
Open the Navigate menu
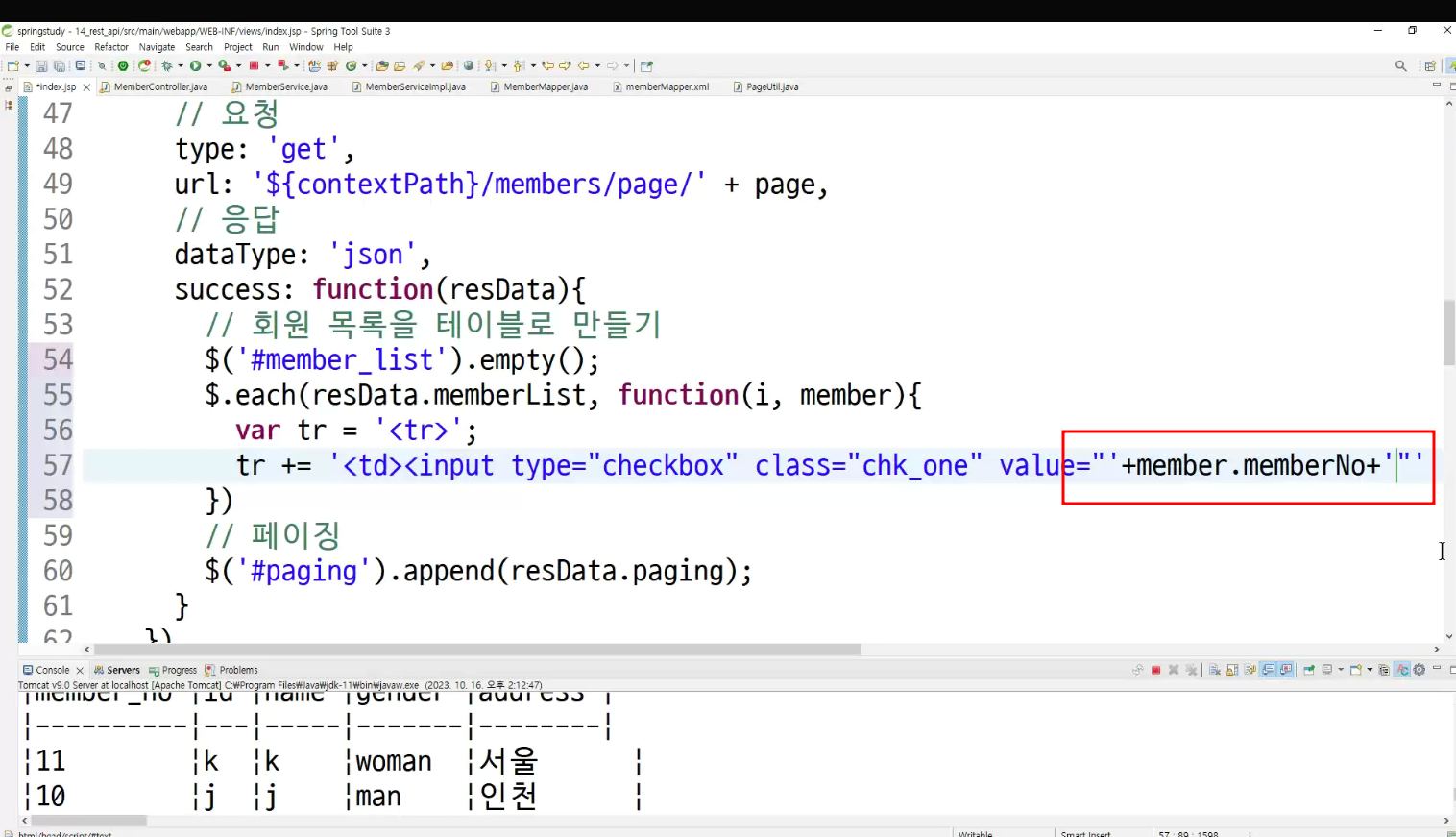tap(157, 47)
